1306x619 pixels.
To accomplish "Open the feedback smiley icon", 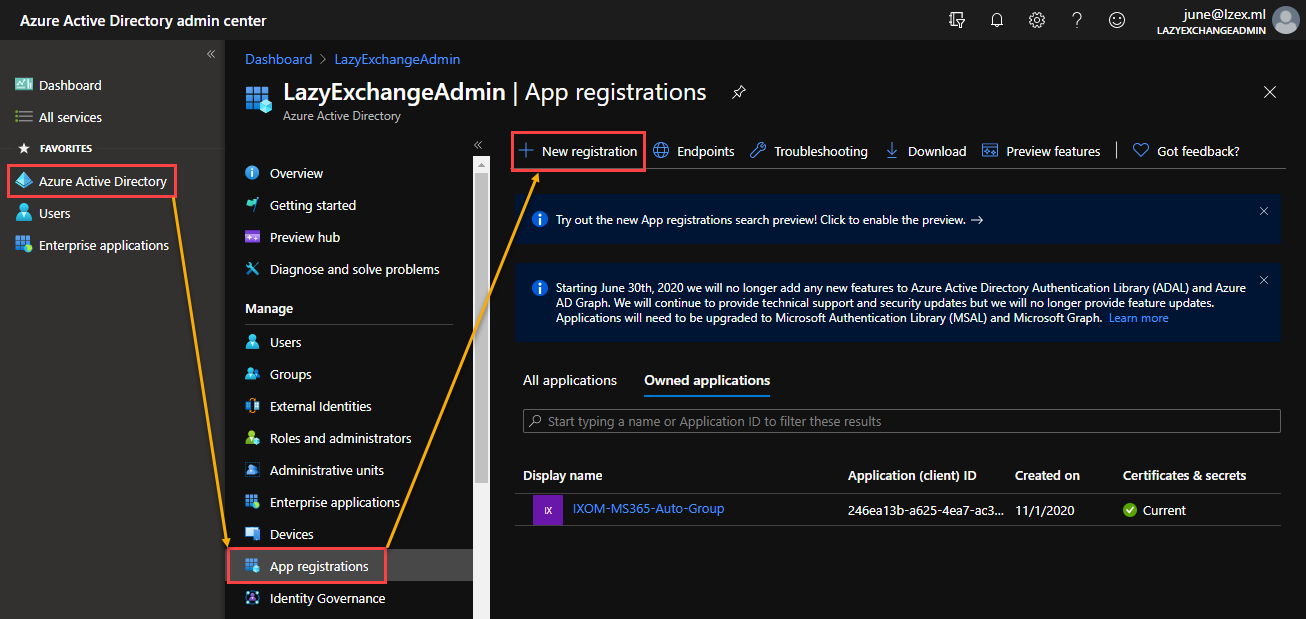I will (1117, 20).
